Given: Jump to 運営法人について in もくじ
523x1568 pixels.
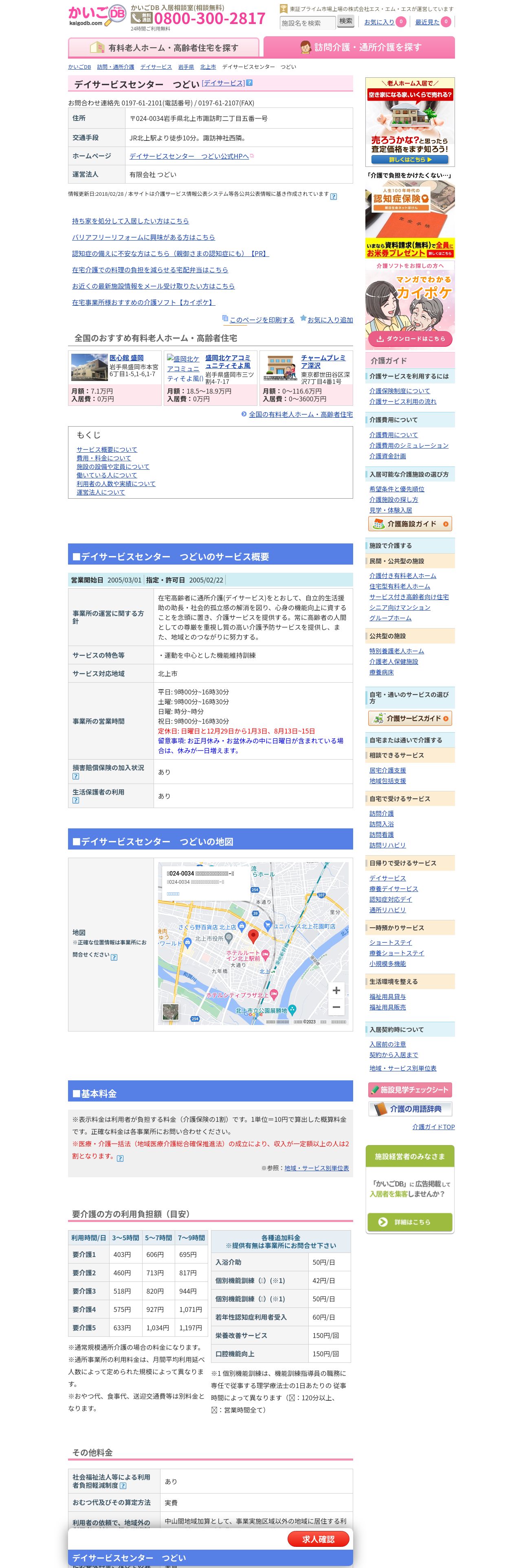Looking at the screenshot, I should pyautogui.click(x=101, y=492).
